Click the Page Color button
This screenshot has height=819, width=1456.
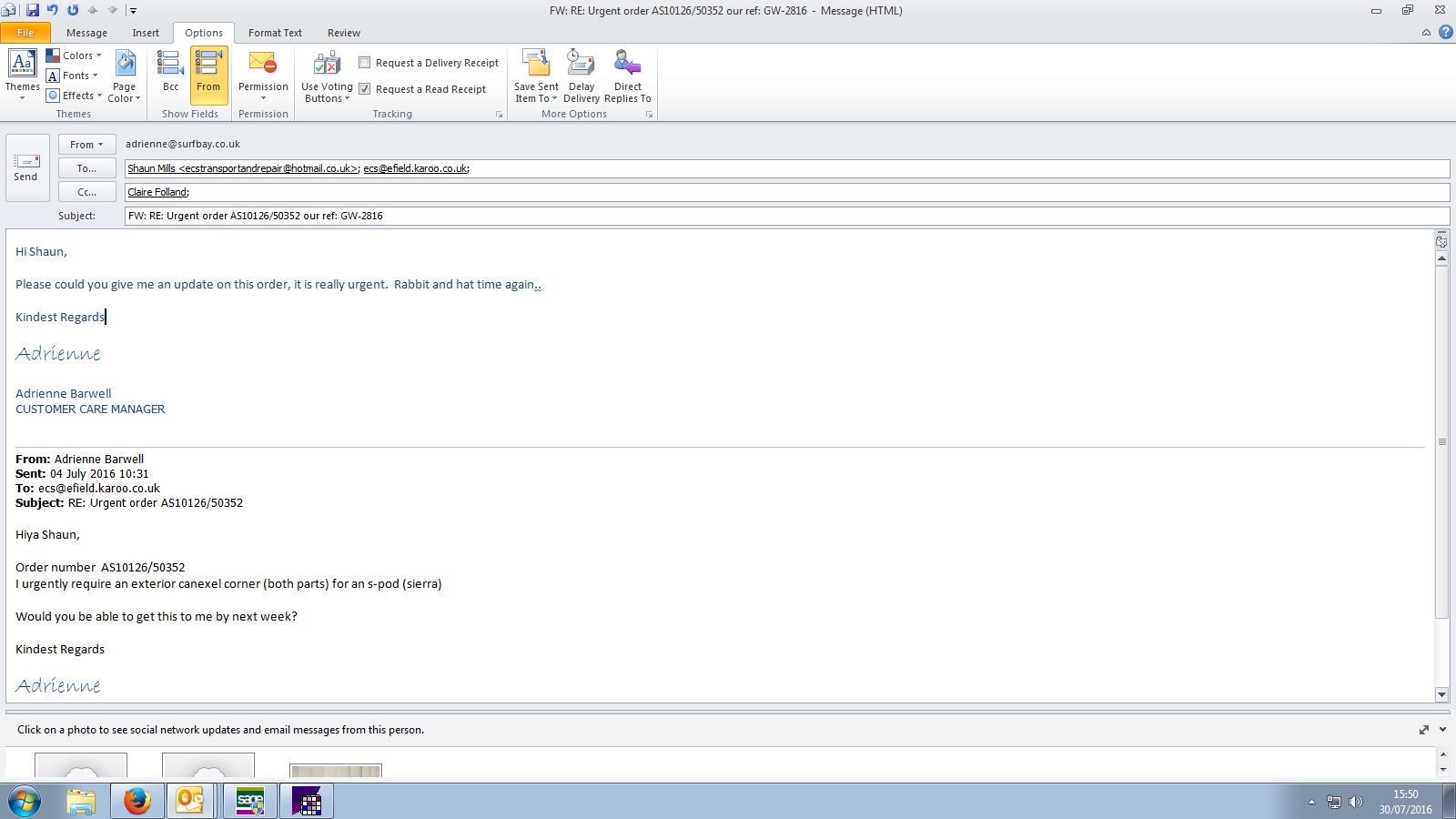coord(125,76)
